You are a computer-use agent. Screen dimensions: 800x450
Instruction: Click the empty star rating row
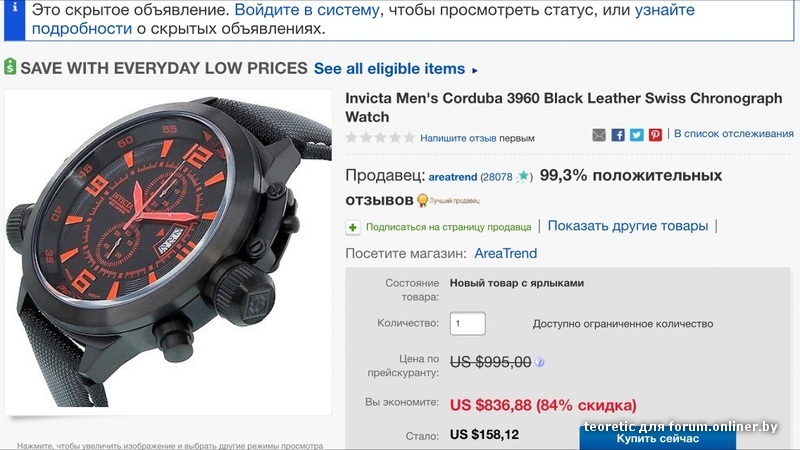pos(380,137)
